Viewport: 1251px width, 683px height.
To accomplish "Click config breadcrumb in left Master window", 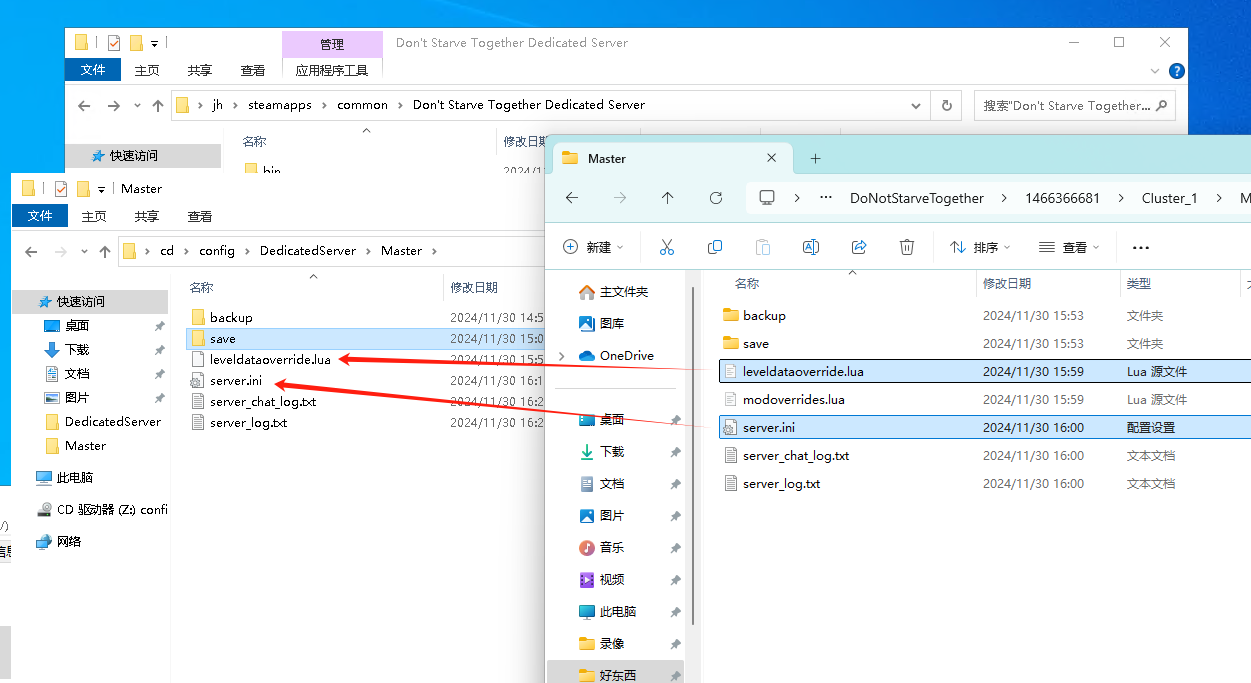I will 217,251.
